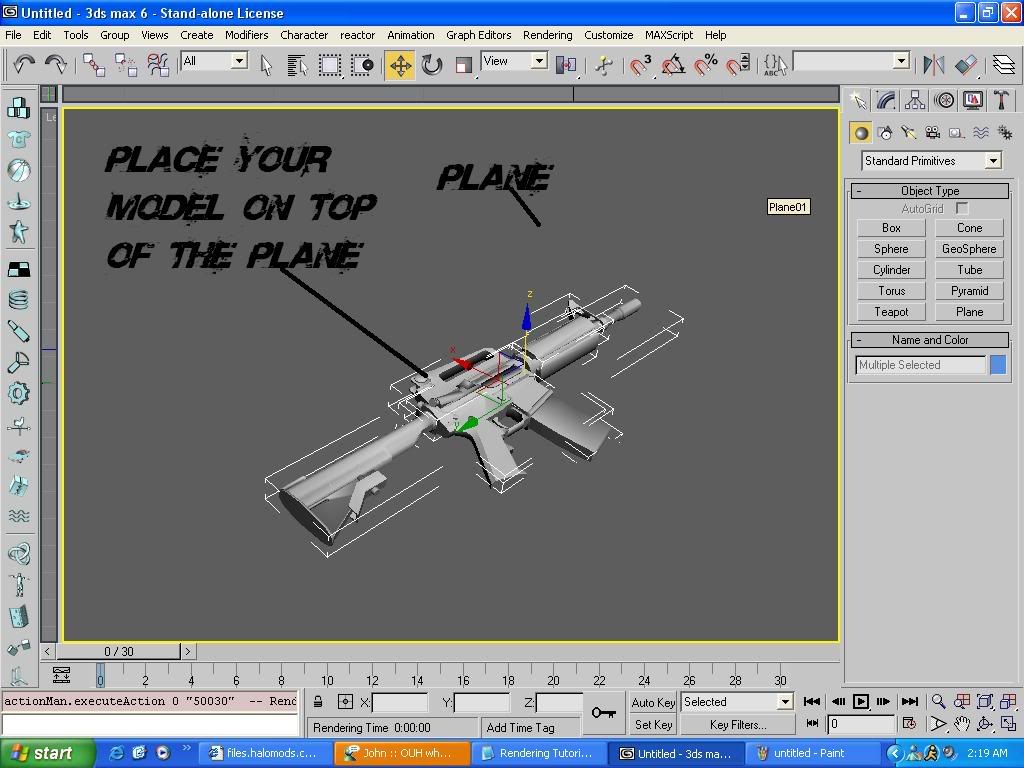Select the Lights category button
The image size is (1024, 768).
(x=908, y=133)
